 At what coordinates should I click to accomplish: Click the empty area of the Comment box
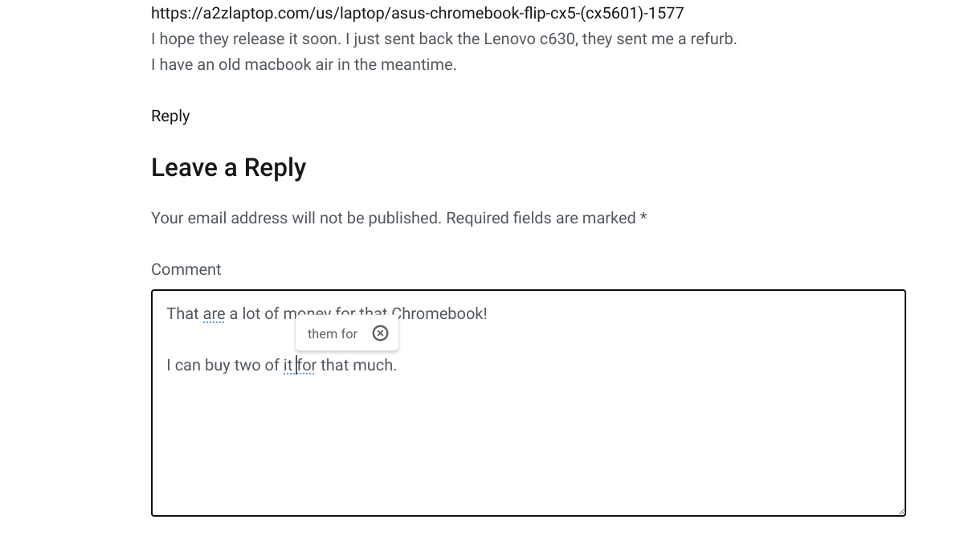(x=528, y=447)
